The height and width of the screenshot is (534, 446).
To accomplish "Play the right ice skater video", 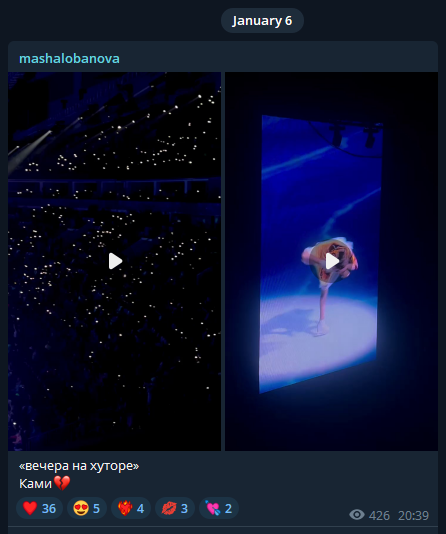I will pos(332,261).
